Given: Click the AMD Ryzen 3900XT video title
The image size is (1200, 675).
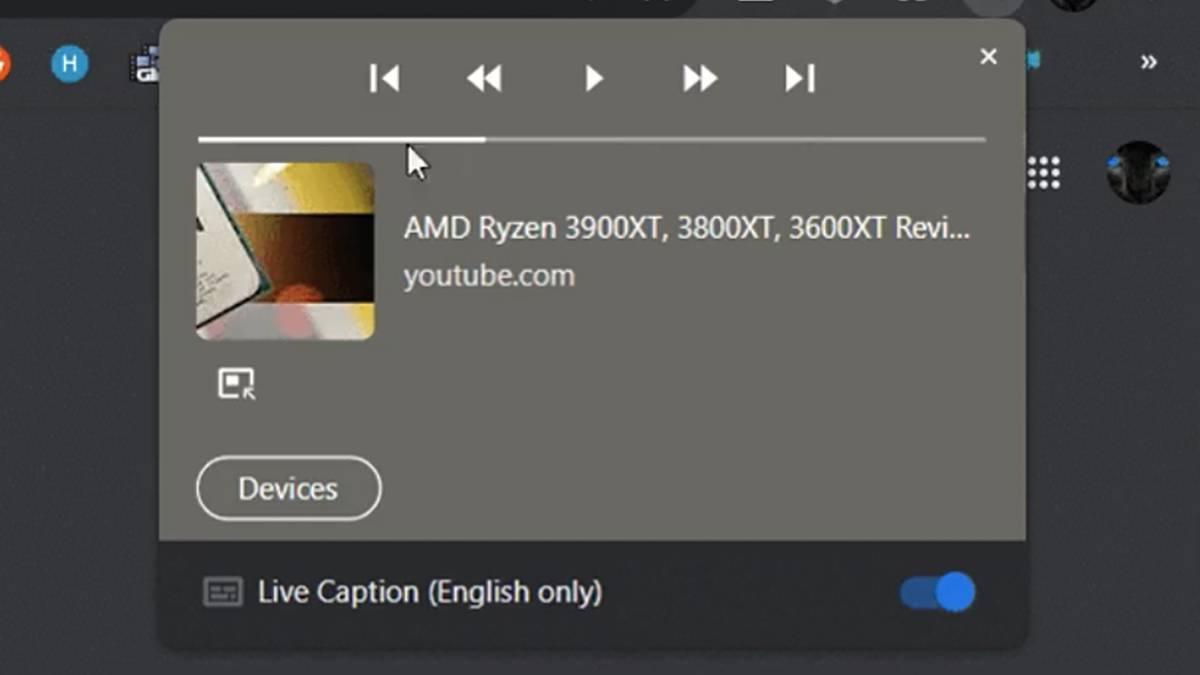Looking at the screenshot, I should [687, 228].
